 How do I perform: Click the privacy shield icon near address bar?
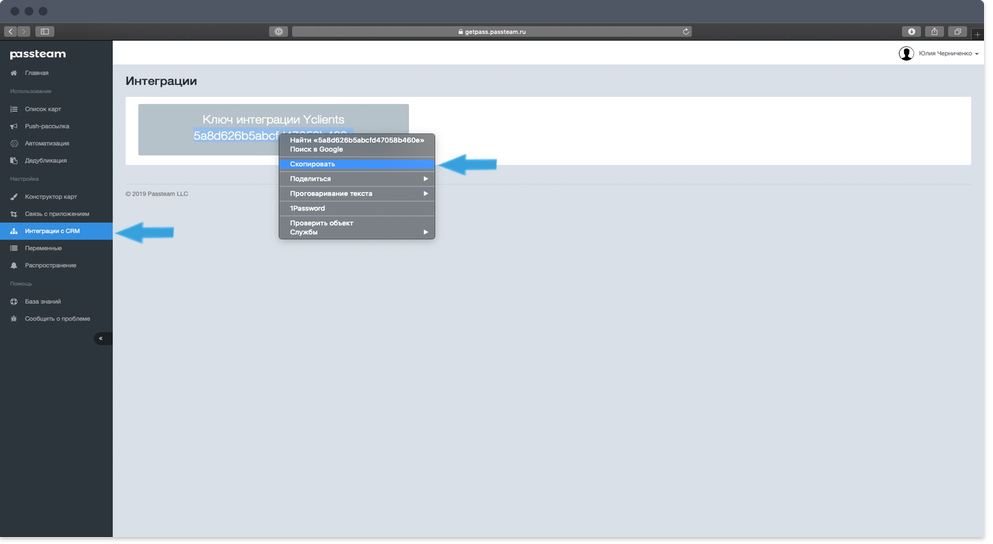pos(278,31)
